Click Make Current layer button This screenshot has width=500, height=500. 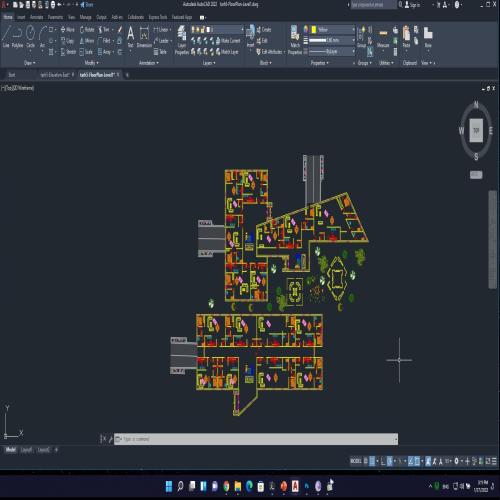[x=228, y=41]
